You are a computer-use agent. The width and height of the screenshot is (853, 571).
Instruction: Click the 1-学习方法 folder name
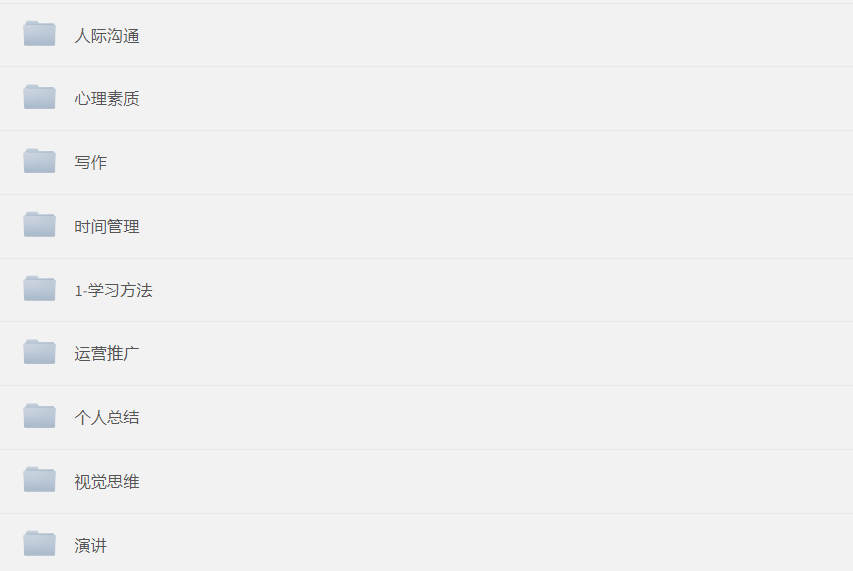point(113,291)
